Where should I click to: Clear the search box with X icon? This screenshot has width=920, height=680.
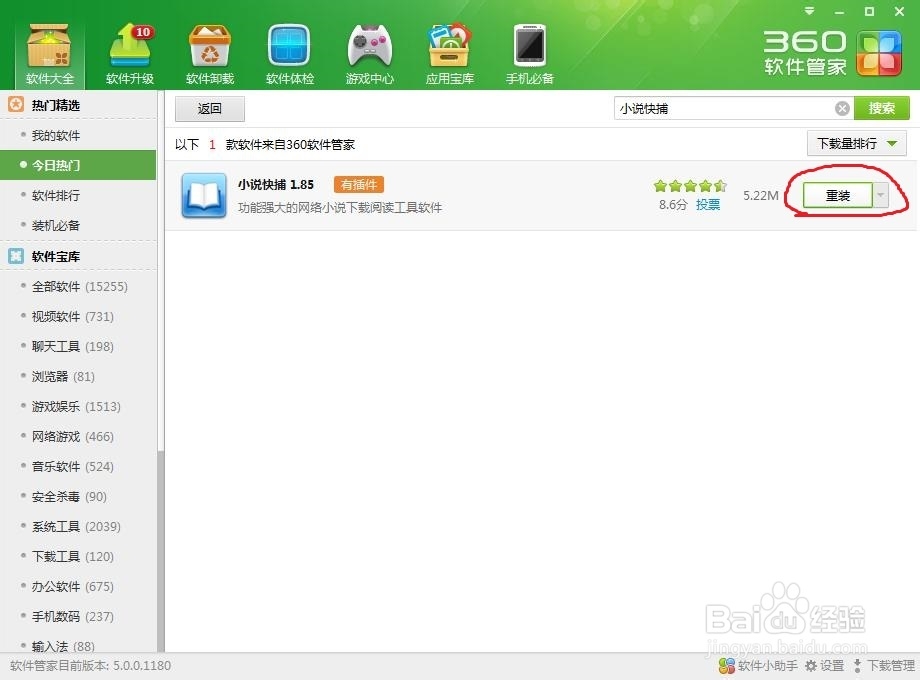[842, 109]
